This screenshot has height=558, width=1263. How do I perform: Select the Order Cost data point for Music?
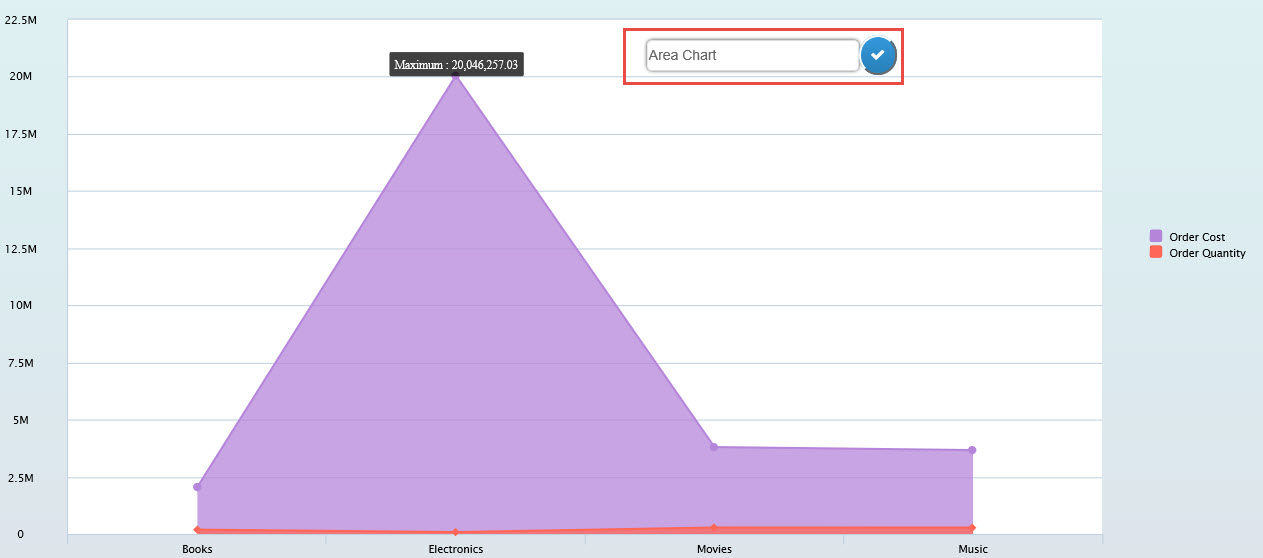click(x=972, y=450)
